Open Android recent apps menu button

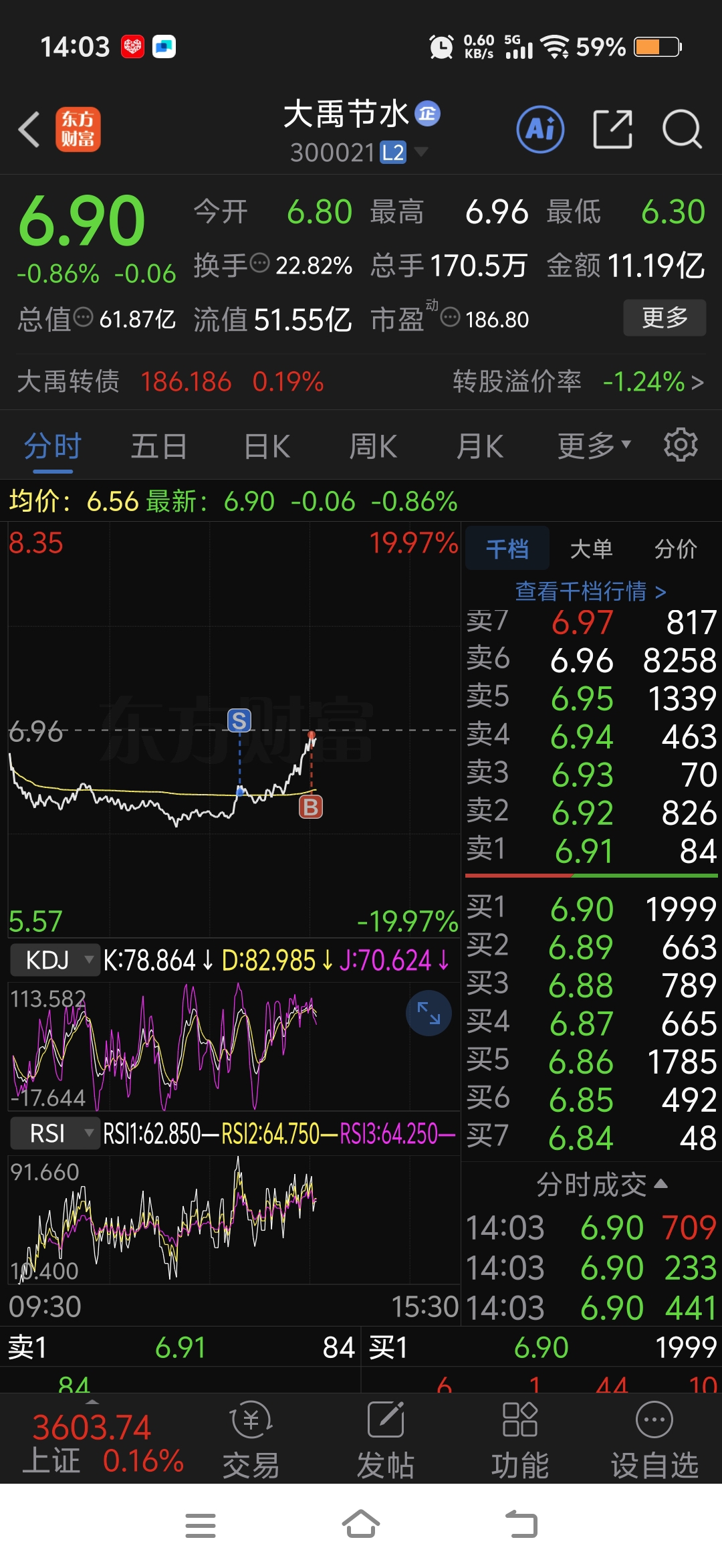click(x=201, y=1526)
